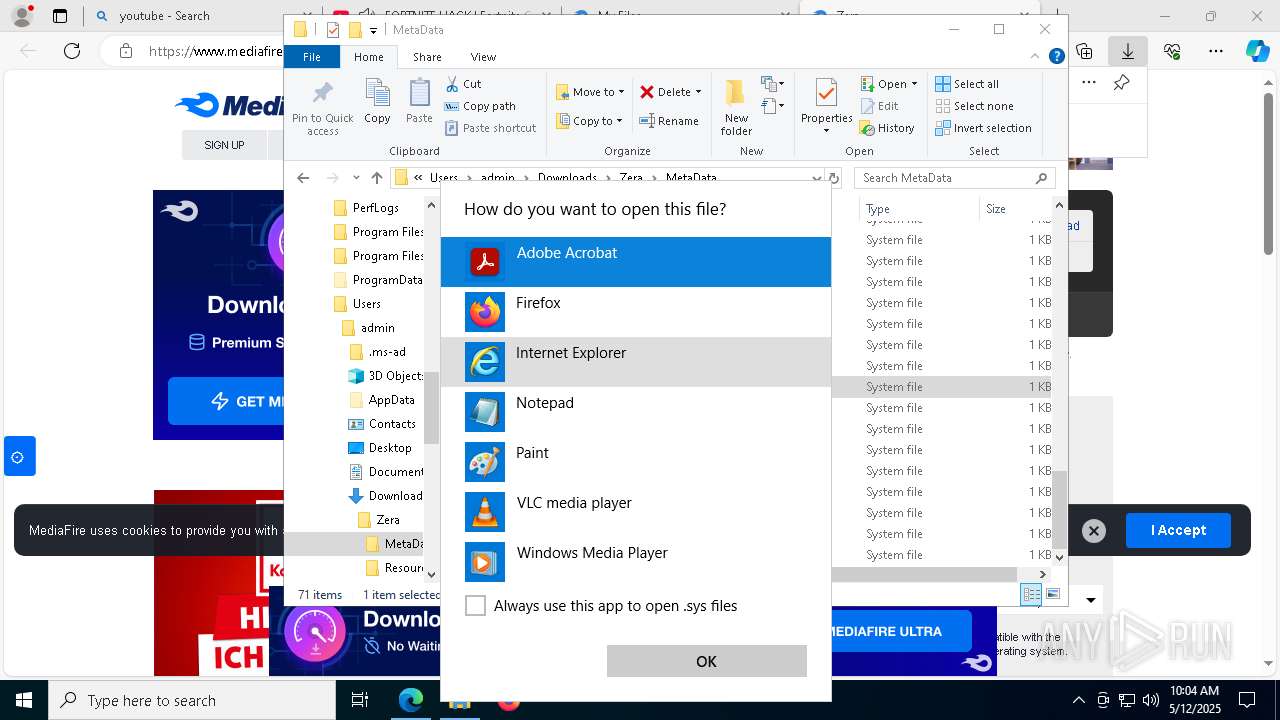The width and height of the screenshot is (1280, 720).
Task: Select the ProgramData folder in tree
Action: pyautogui.click(x=377, y=280)
